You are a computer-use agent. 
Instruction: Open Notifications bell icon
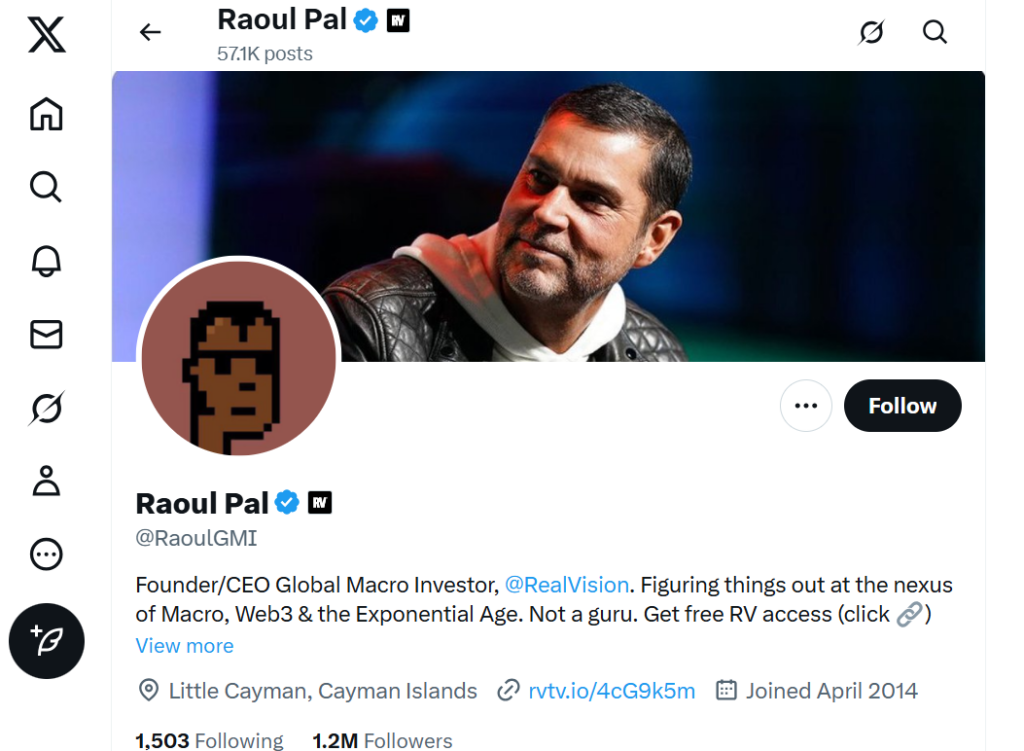click(46, 260)
